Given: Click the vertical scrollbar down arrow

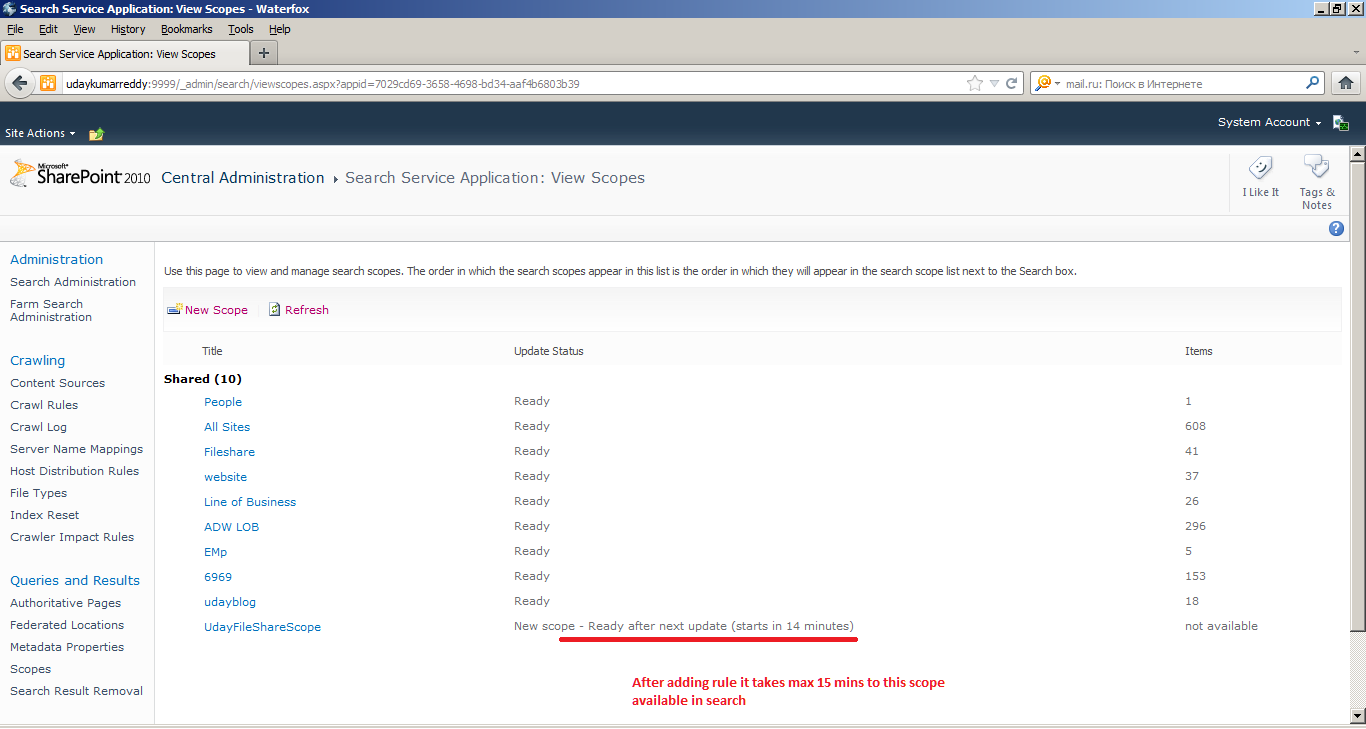Looking at the screenshot, I should (1357, 715).
